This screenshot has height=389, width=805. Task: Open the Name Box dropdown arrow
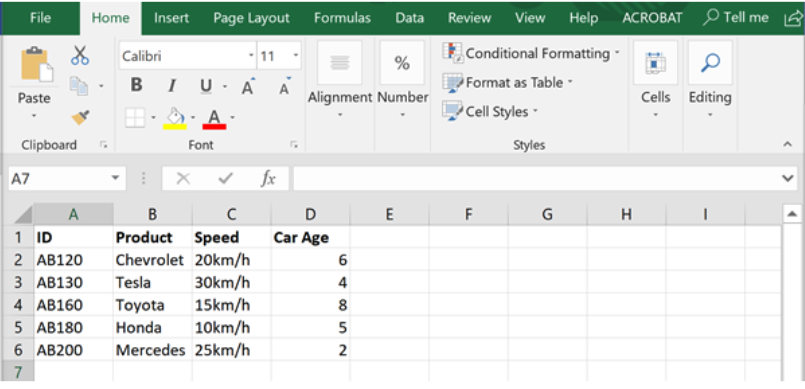click(x=115, y=179)
